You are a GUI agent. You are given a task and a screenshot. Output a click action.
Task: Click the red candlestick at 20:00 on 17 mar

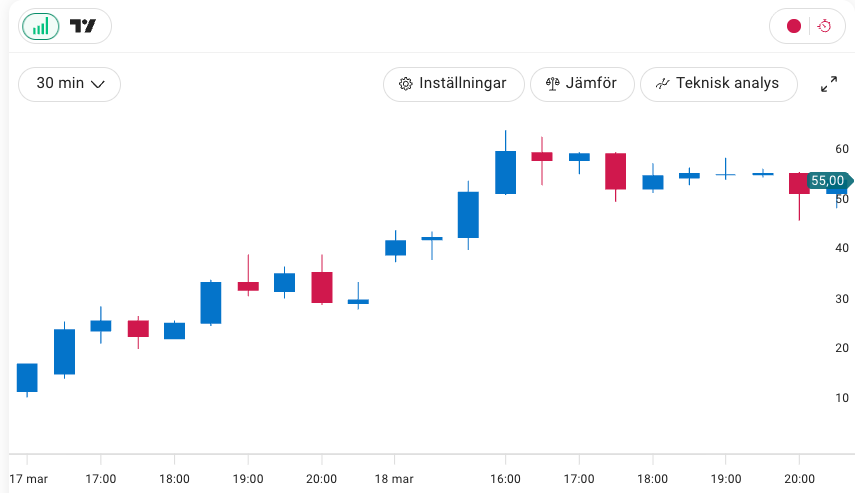[321, 287]
